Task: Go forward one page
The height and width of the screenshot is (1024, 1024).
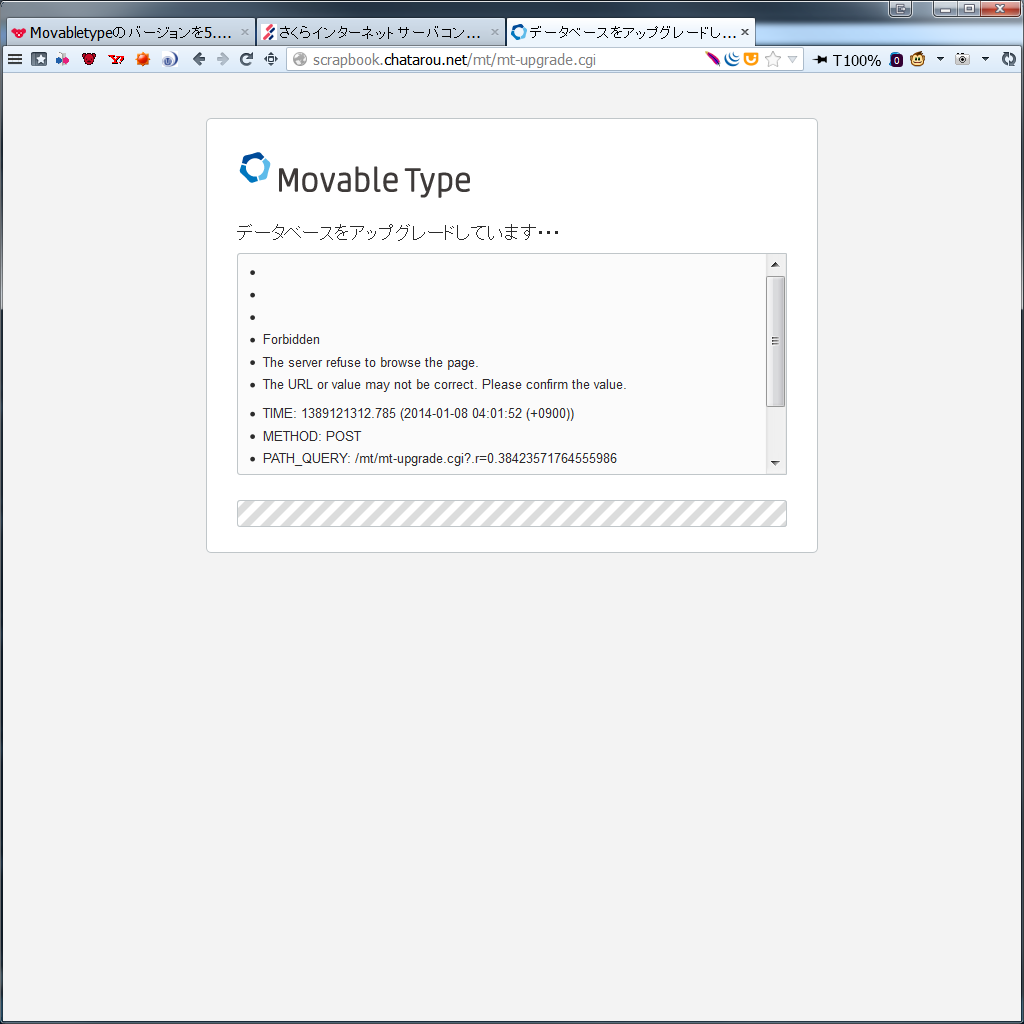Action: [223, 59]
